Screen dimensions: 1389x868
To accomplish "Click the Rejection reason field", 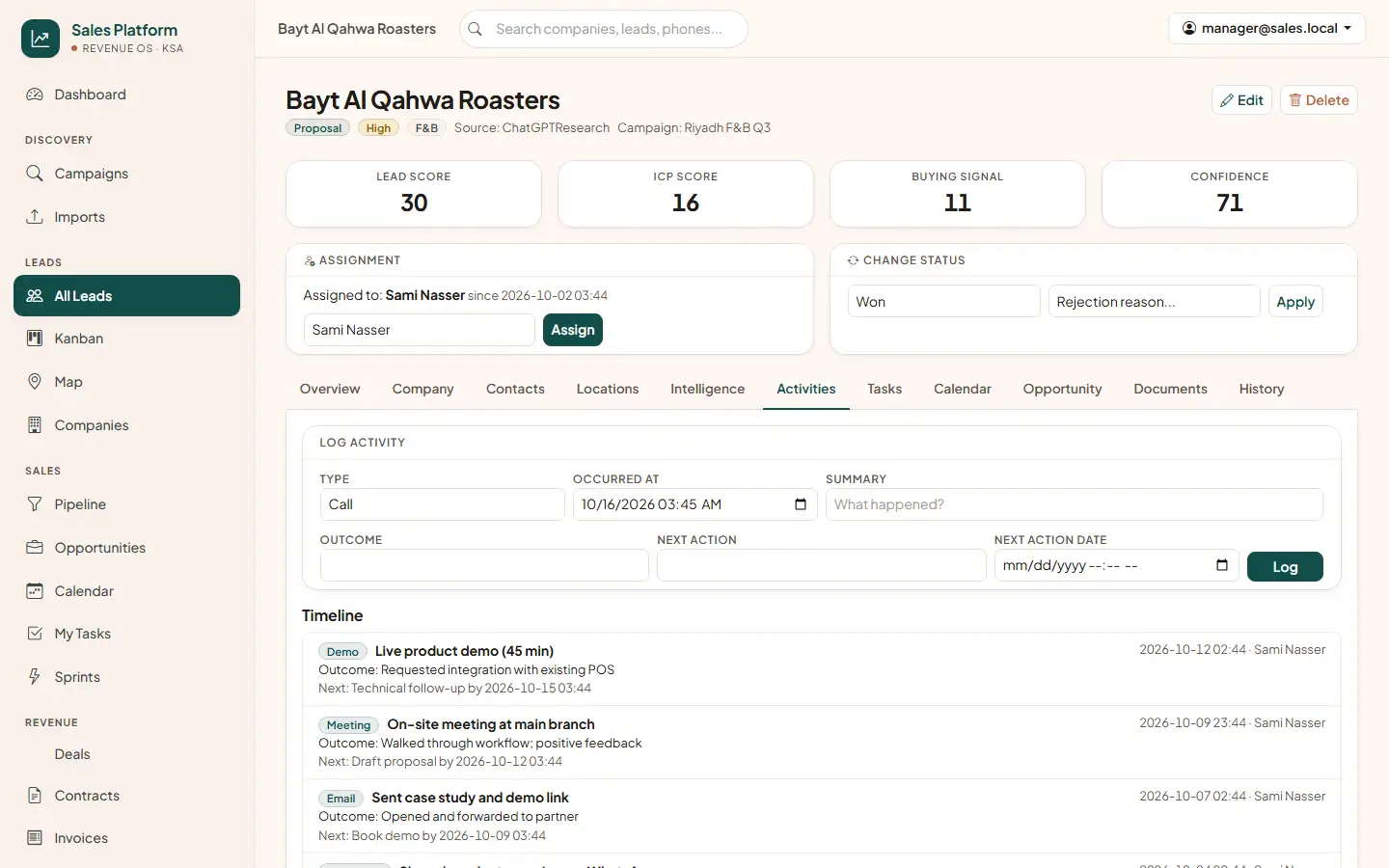I will (x=1155, y=302).
